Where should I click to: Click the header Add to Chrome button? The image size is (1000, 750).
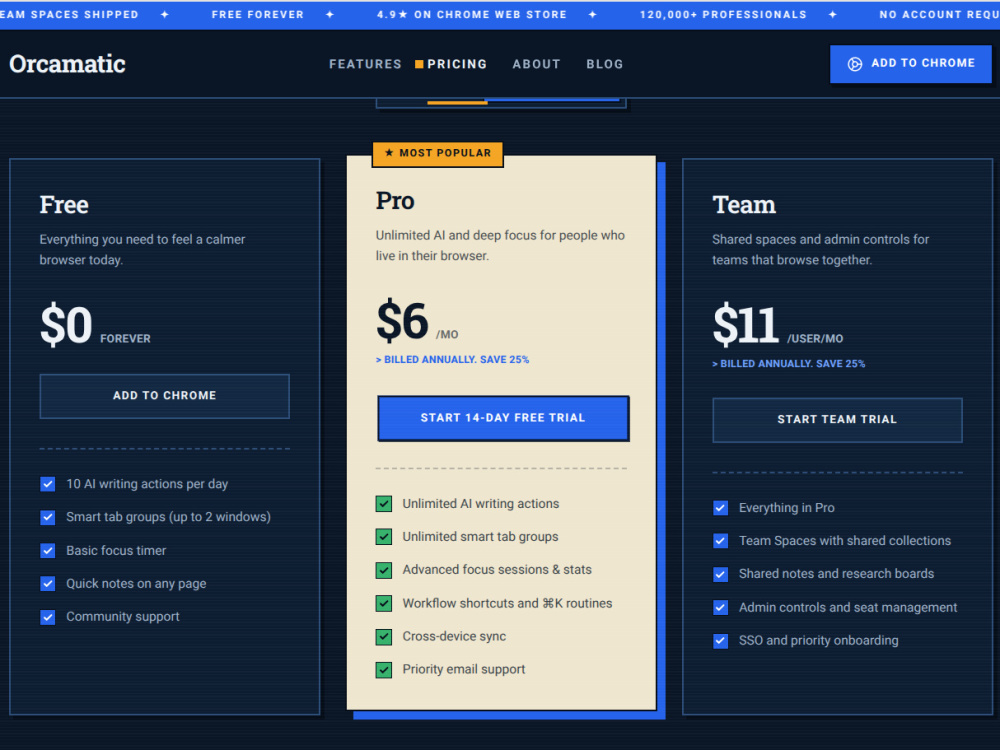[910, 63]
